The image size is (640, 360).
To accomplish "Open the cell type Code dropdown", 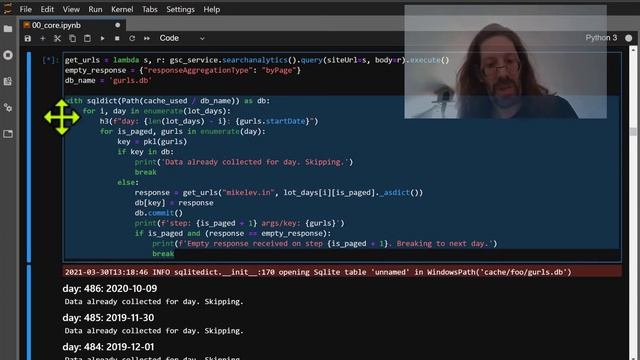I will [x=182, y=38].
